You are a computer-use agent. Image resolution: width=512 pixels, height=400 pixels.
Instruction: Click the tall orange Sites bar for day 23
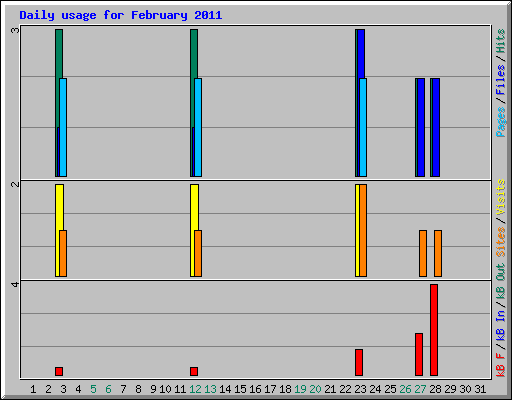pyautogui.click(x=363, y=230)
